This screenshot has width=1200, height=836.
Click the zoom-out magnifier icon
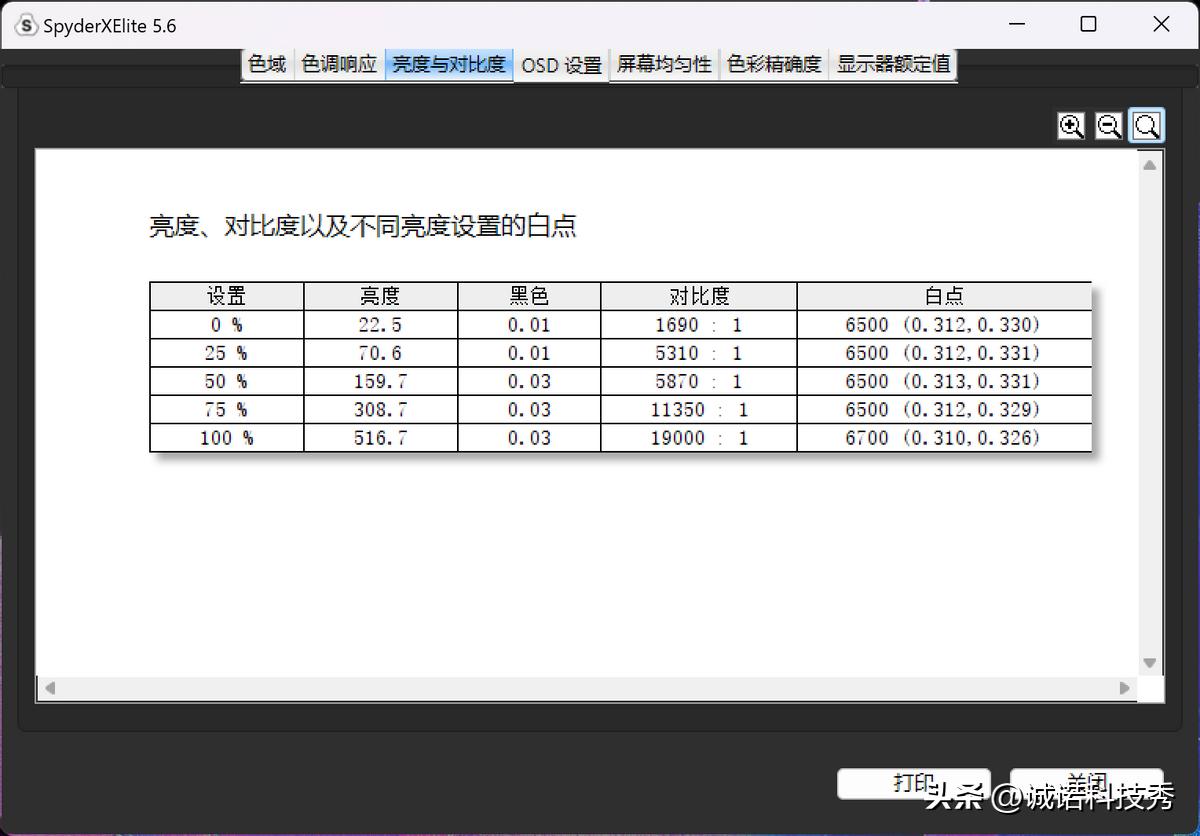pyautogui.click(x=1108, y=125)
